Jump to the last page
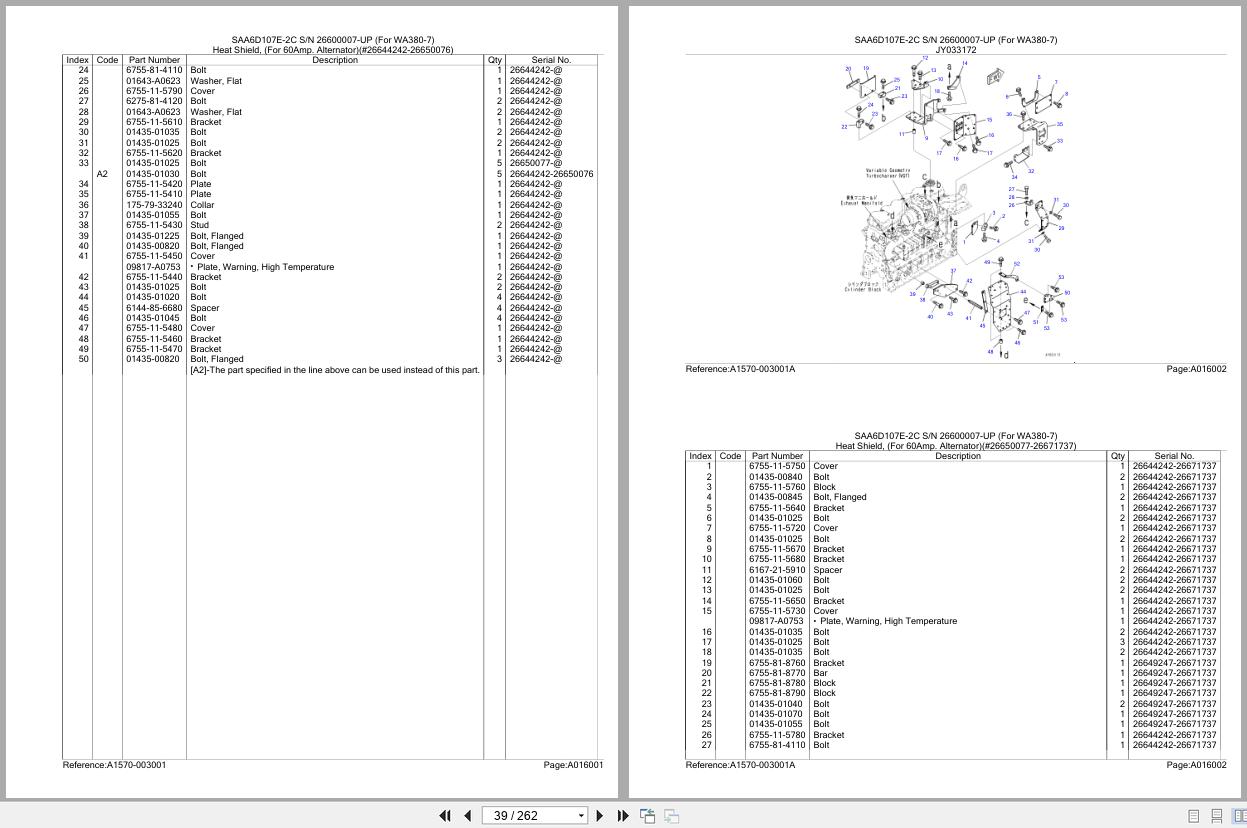The image size is (1247, 828). coord(623,816)
